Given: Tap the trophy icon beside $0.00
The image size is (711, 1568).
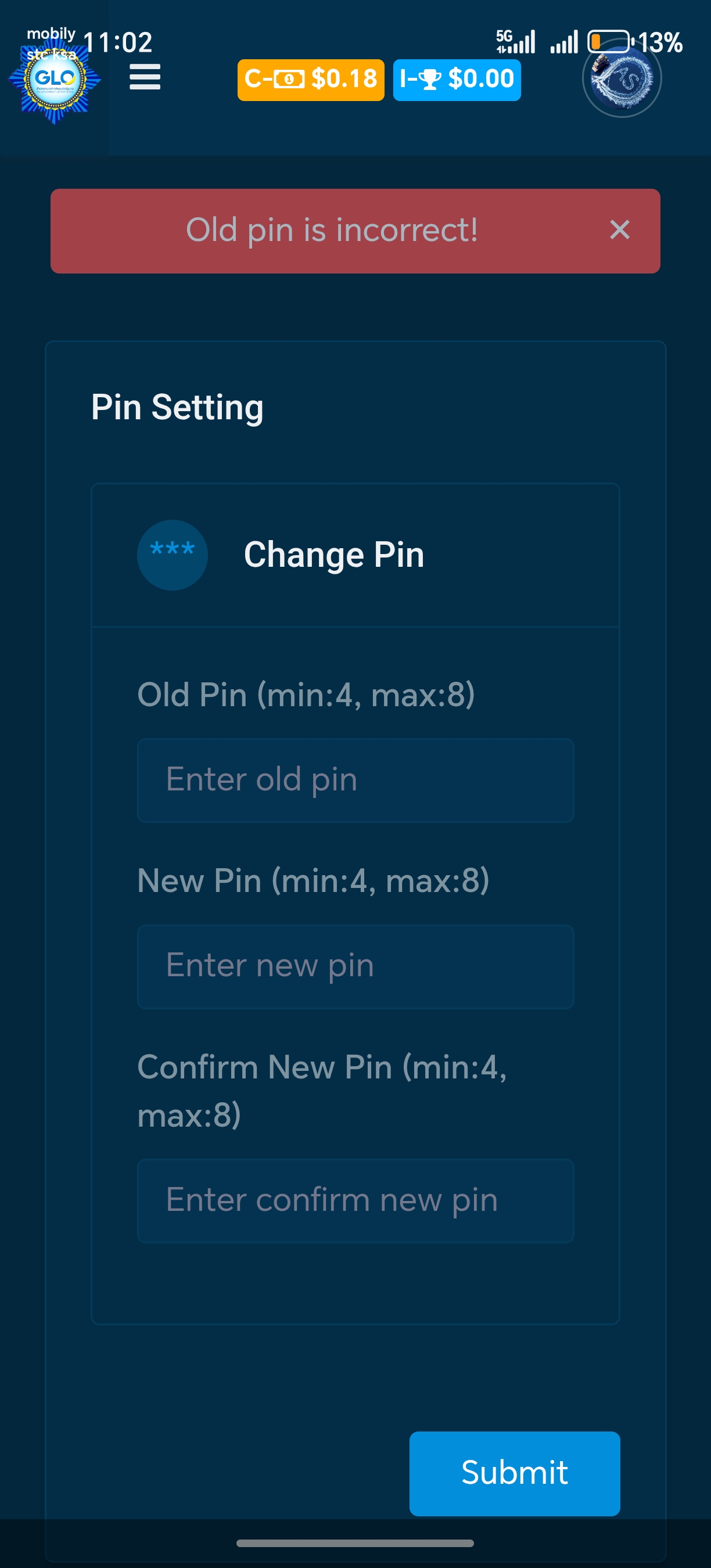Looking at the screenshot, I should (430, 79).
